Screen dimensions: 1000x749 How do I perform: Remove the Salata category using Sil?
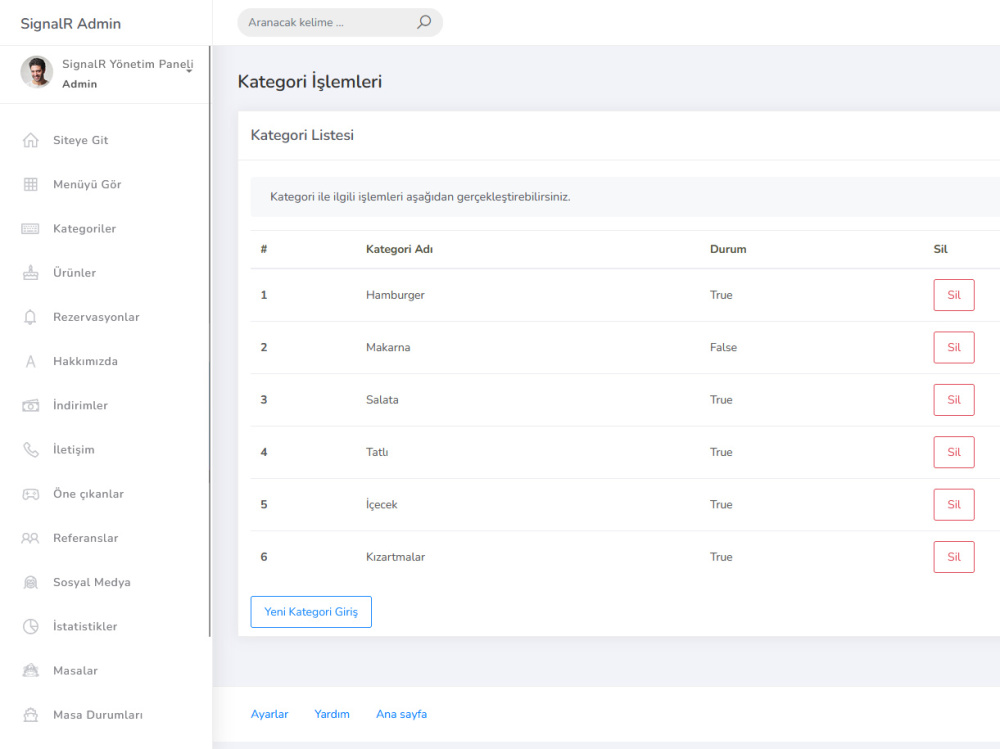point(953,399)
